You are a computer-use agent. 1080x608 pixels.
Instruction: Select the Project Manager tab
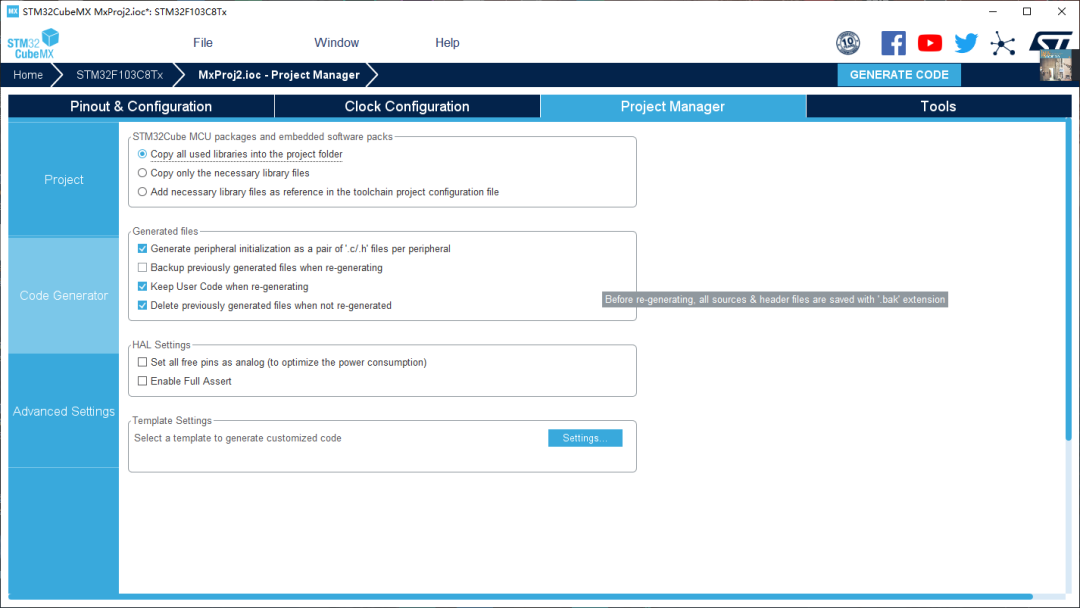673,106
